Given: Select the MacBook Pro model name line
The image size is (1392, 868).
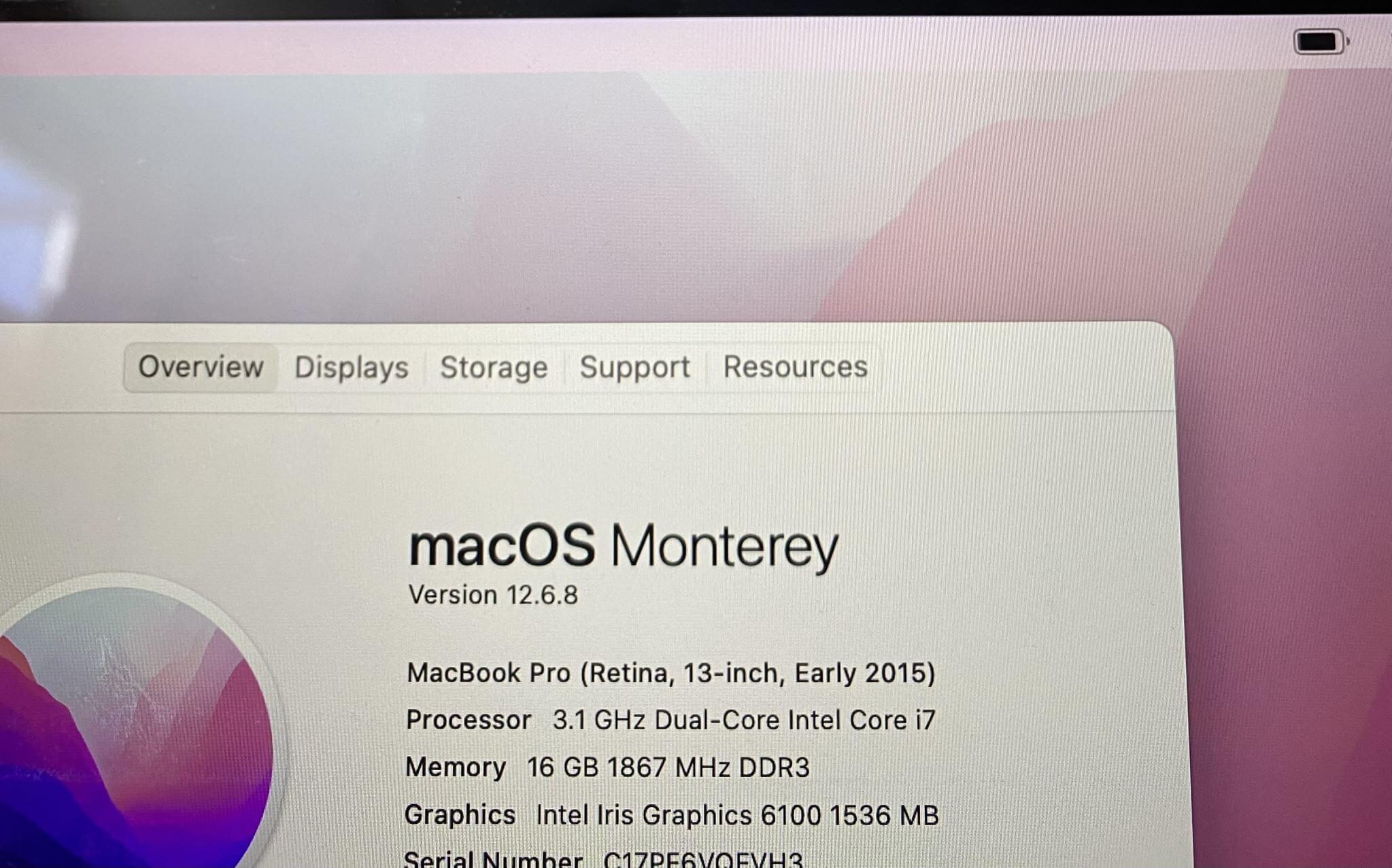Looking at the screenshot, I should coord(670,673).
